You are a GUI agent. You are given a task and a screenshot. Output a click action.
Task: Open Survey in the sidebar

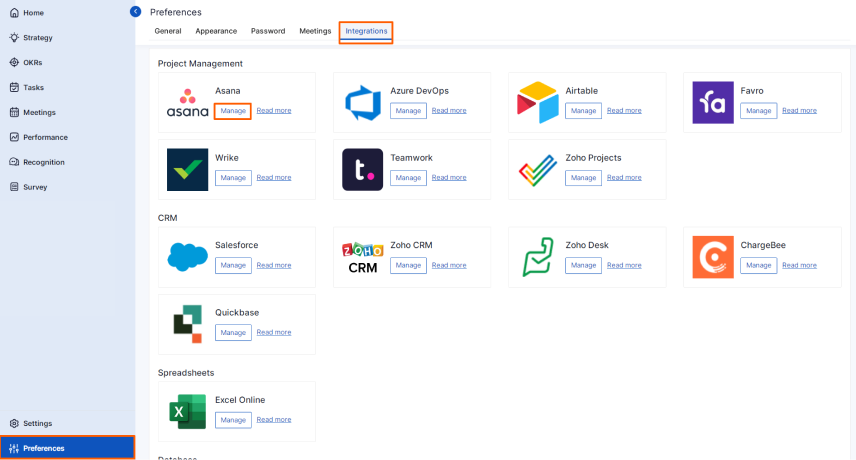pos(35,187)
